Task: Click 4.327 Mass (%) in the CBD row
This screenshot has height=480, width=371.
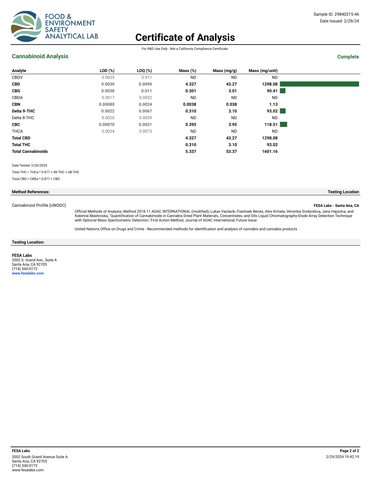Action: coord(191,84)
